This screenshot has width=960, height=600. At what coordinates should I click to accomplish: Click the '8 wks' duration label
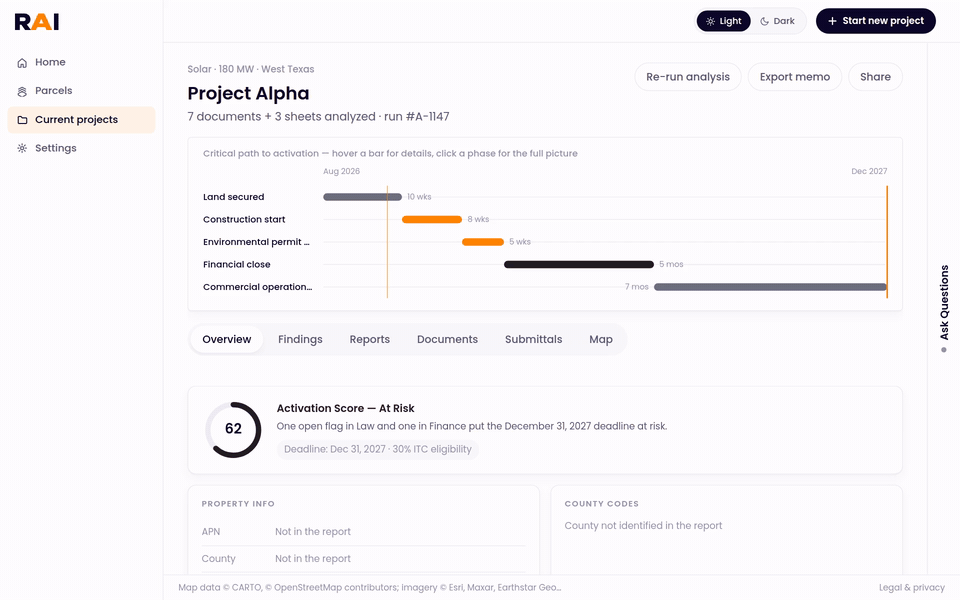(x=478, y=219)
